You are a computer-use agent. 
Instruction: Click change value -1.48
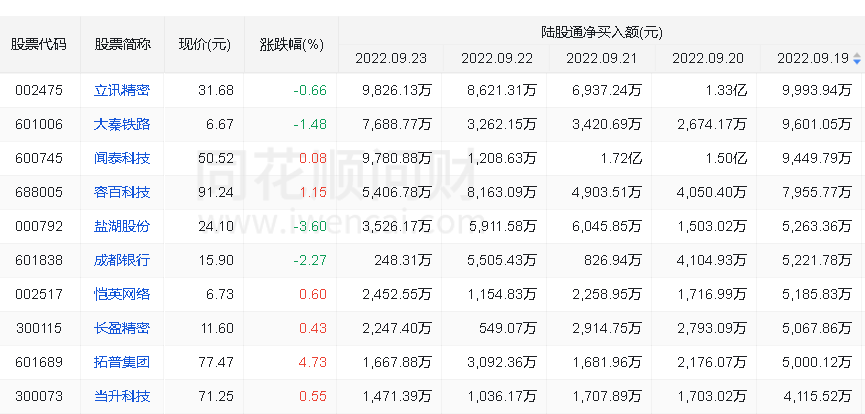[310, 124]
